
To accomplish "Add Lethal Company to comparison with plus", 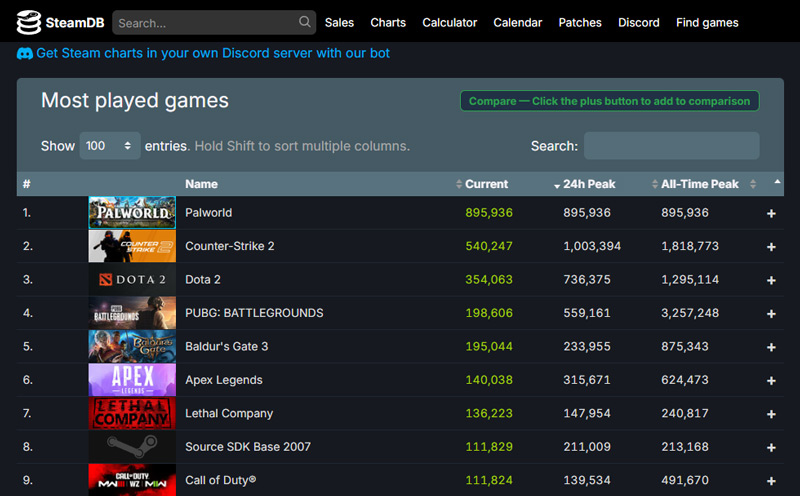I will point(771,414).
